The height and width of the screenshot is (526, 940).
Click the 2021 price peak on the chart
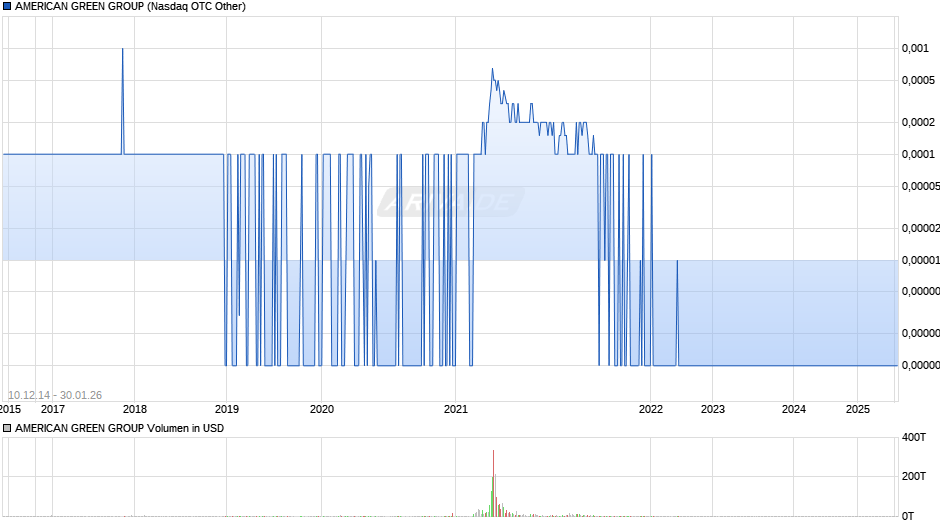(x=492, y=69)
